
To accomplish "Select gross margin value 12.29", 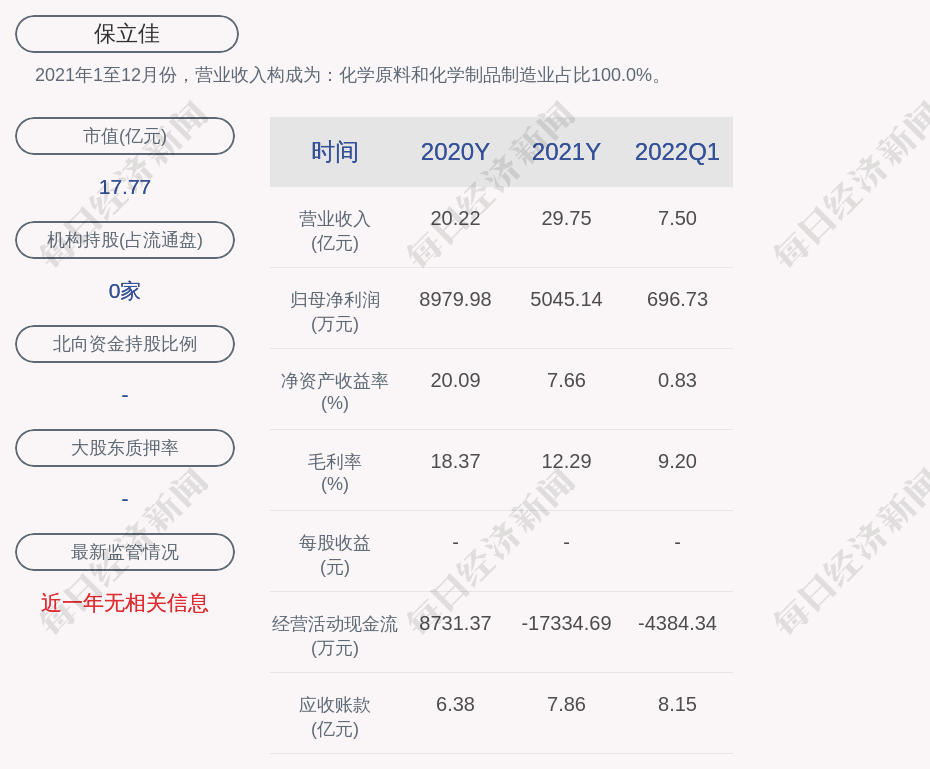I will point(566,461).
